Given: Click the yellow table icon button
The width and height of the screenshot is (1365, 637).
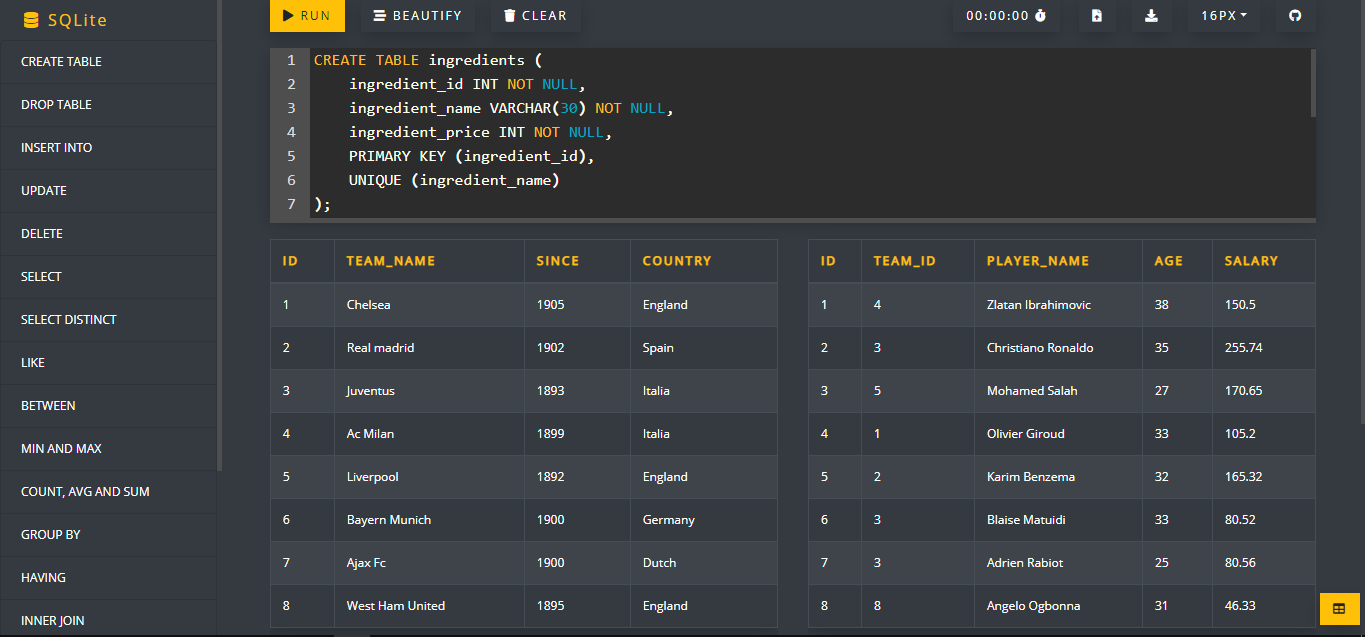Looking at the screenshot, I should 1339,608.
